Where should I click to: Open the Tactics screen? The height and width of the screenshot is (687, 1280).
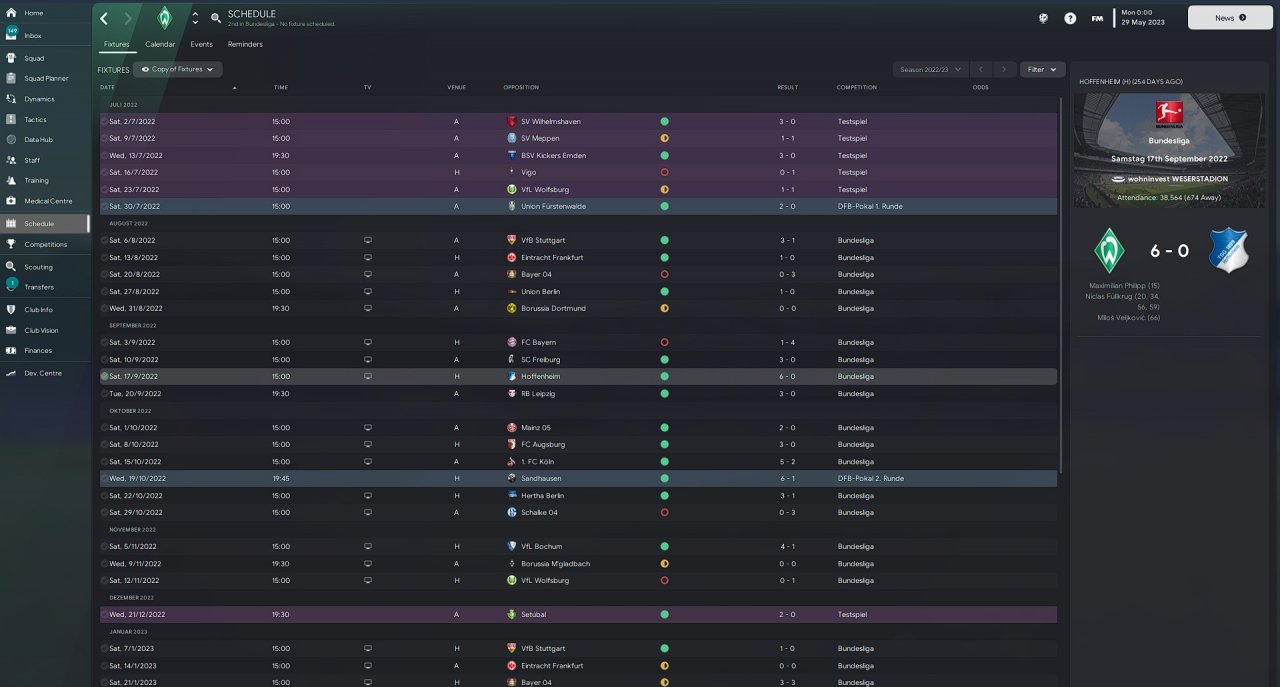[x=35, y=119]
